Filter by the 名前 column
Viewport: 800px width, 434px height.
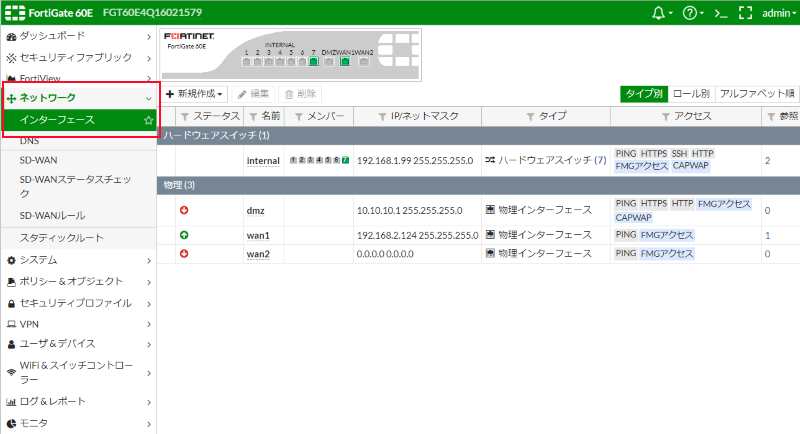(x=253, y=117)
